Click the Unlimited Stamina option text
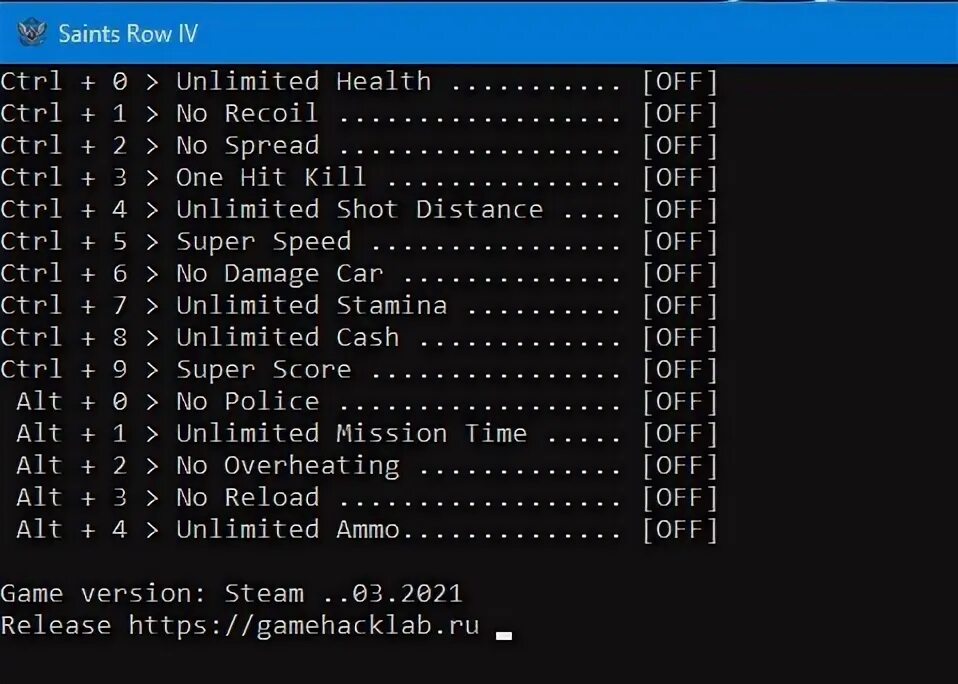 pos(312,305)
